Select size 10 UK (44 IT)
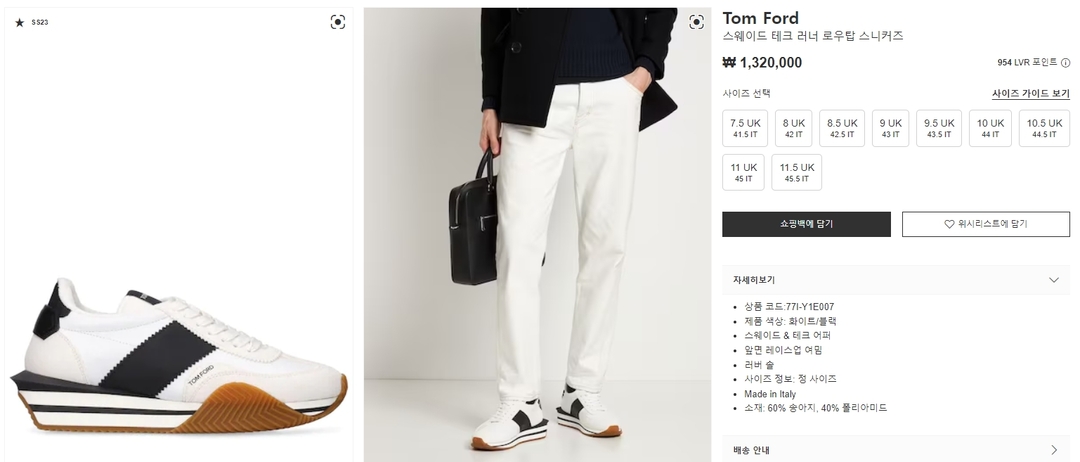1080x462 pixels. coord(990,128)
